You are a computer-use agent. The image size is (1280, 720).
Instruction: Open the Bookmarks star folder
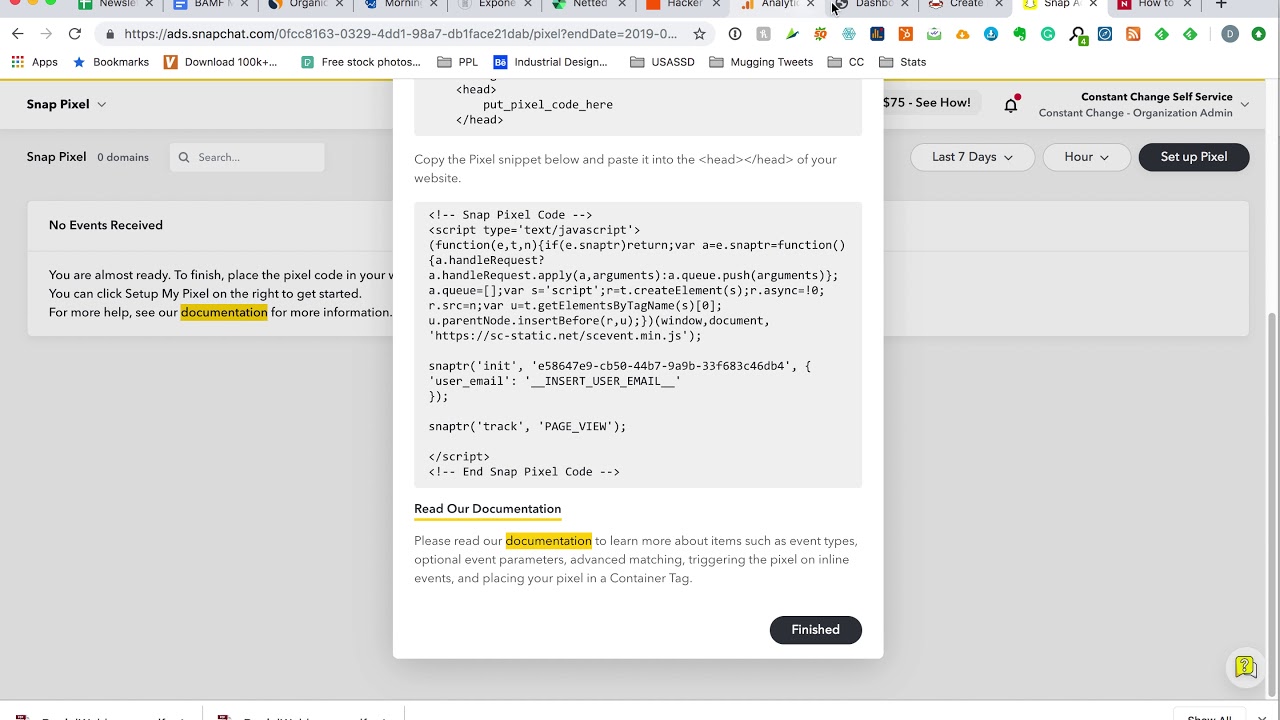(110, 62)
